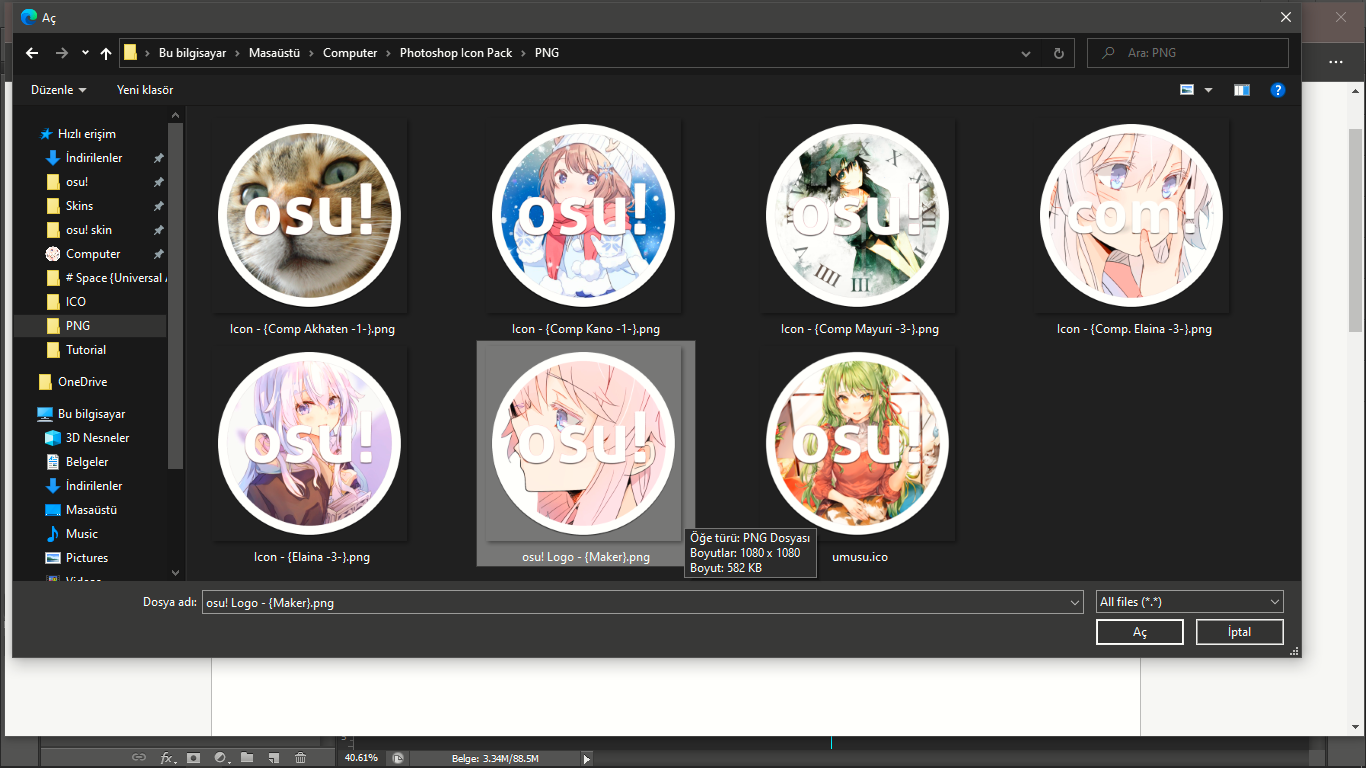Open Masaüstü in the sidebar

tap(91, 510)
